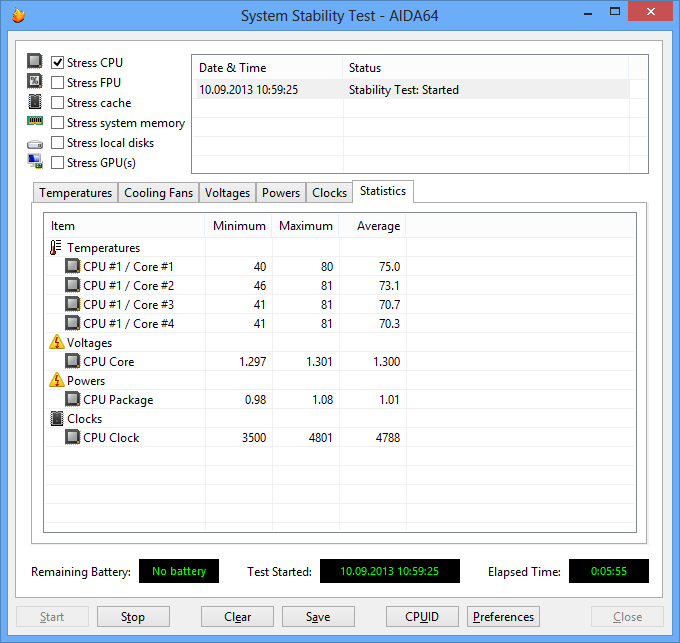Click the monitor icon beside Stress GPU(s)
The height and width of the screenshot is (643, 680).
35,161
